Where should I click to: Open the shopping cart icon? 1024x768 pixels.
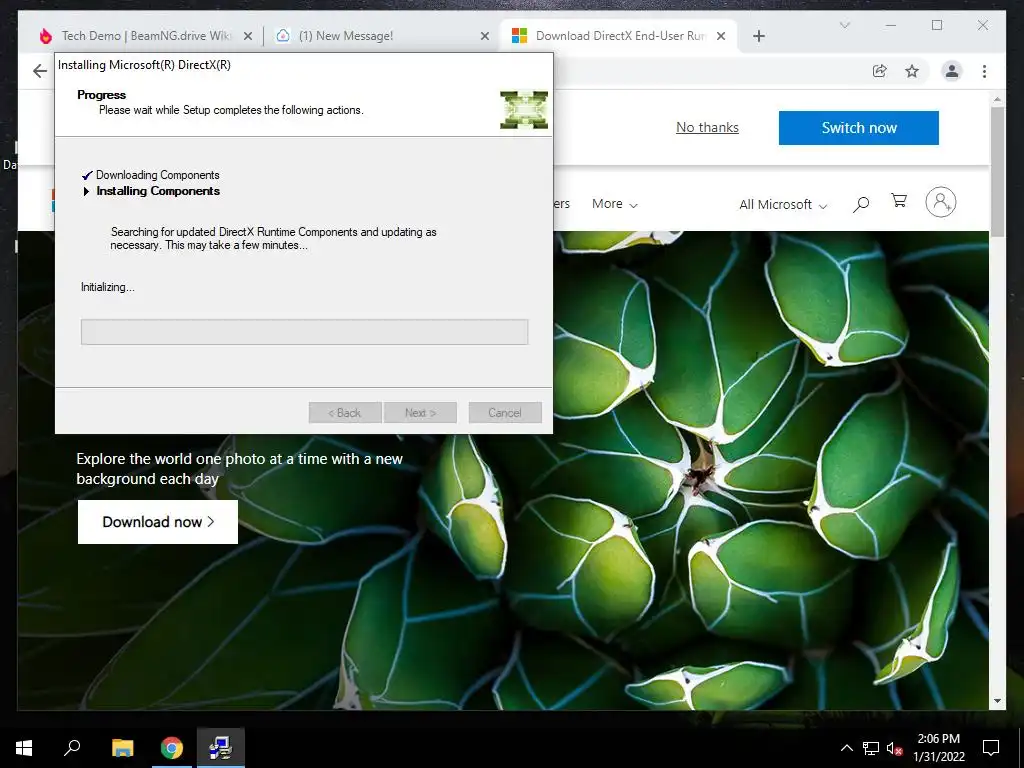click(899, 201)
